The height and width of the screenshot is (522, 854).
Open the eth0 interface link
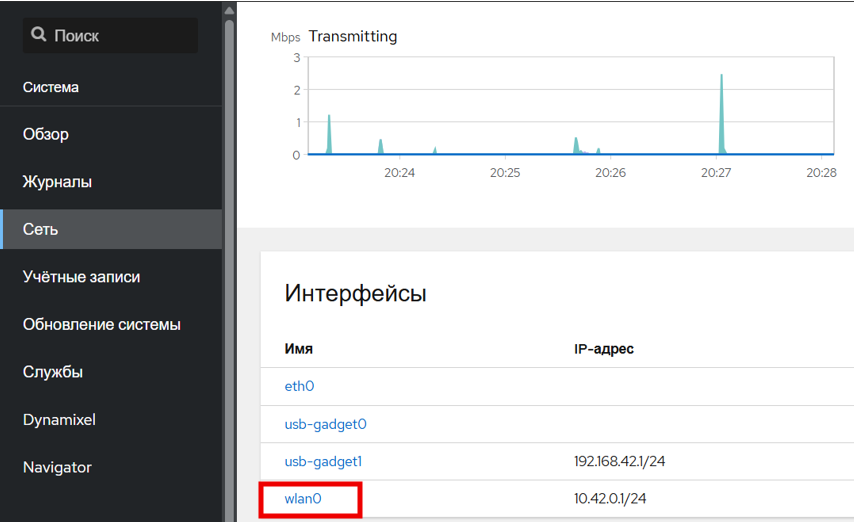pyautogui.click(x=299, y=386)
